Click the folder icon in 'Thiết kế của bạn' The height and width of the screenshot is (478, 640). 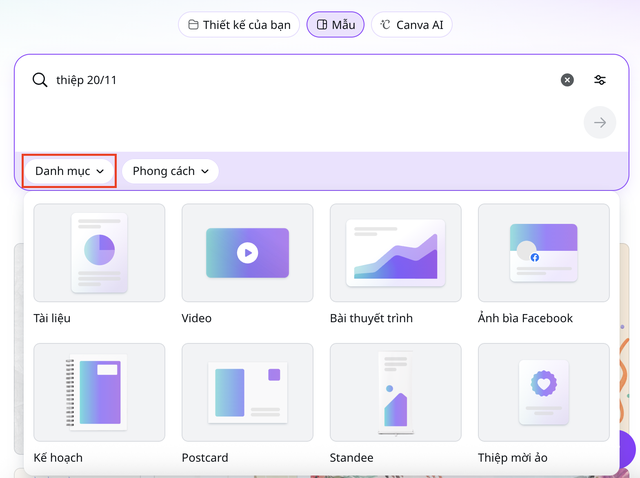coord(193,25)
